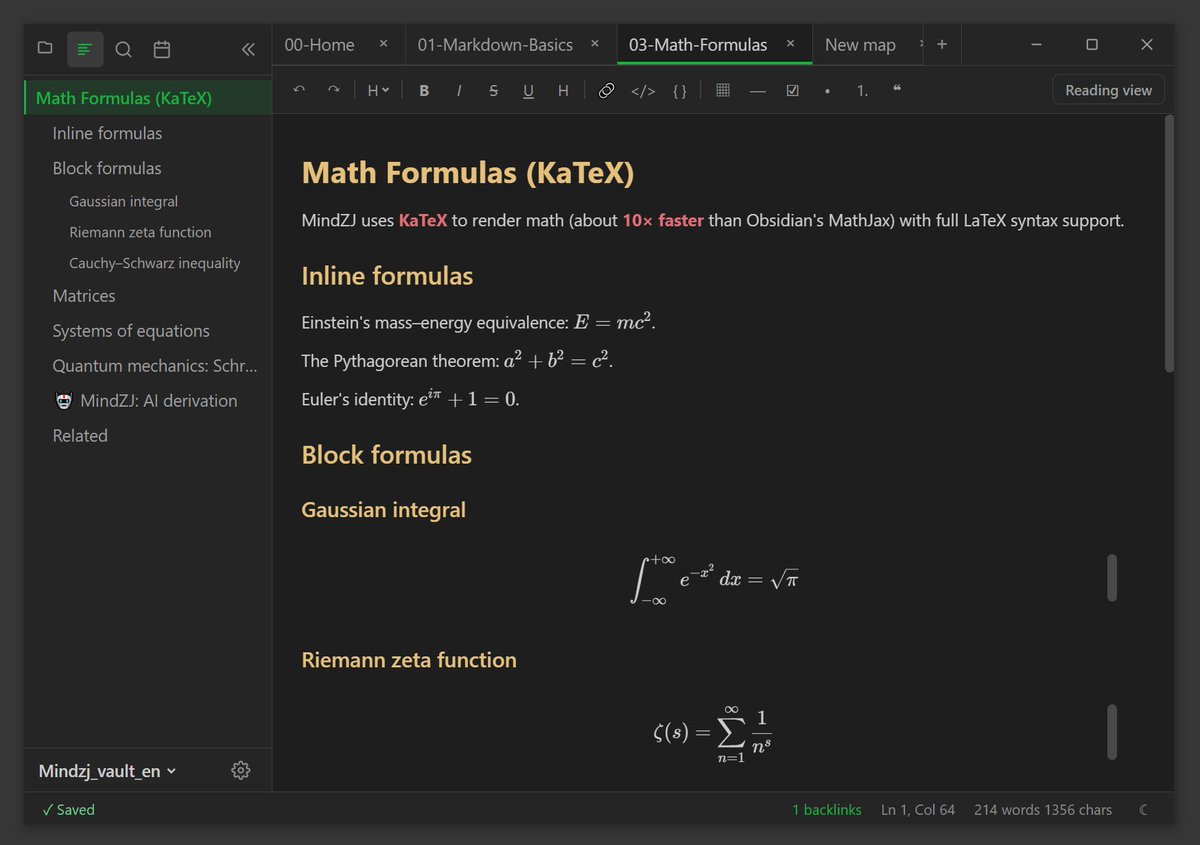The image size is (1200, 845).
Task: Click the Riemann zeta function editor heading
Action: tap(409, 660)
